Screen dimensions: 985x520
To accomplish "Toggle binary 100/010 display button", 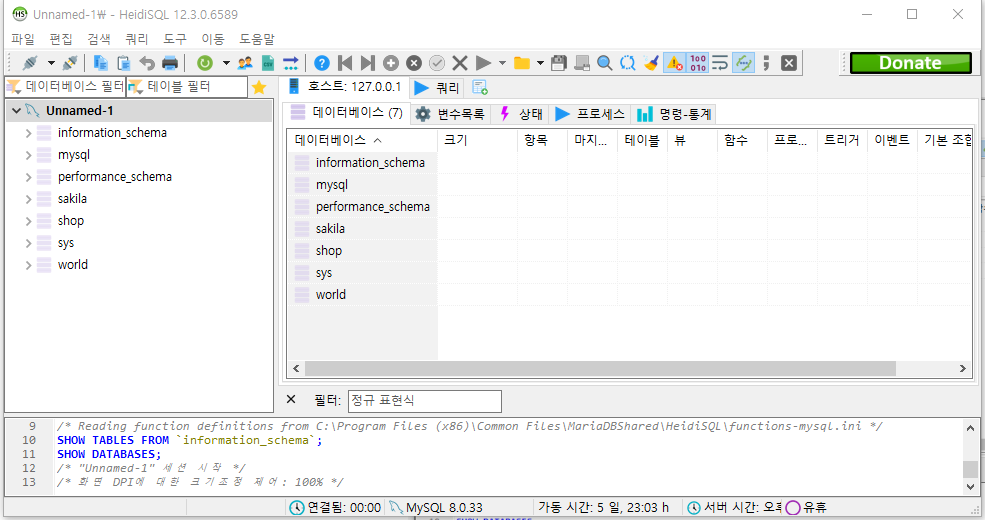I will click(x=698, y=63).
